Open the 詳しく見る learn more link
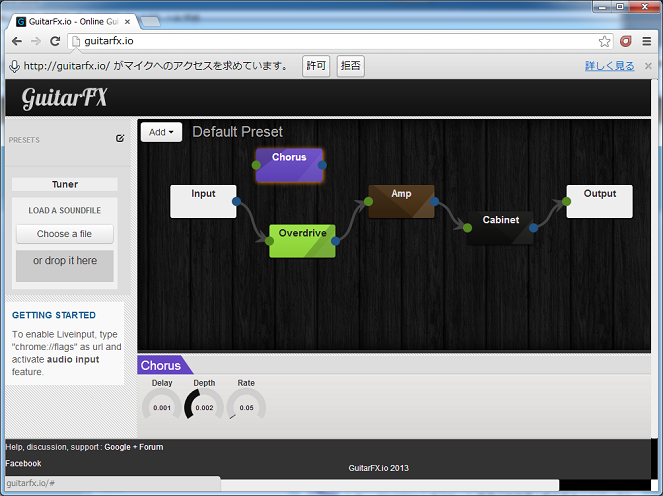Screen dimensions: 663x496 [x=609, y=66]
